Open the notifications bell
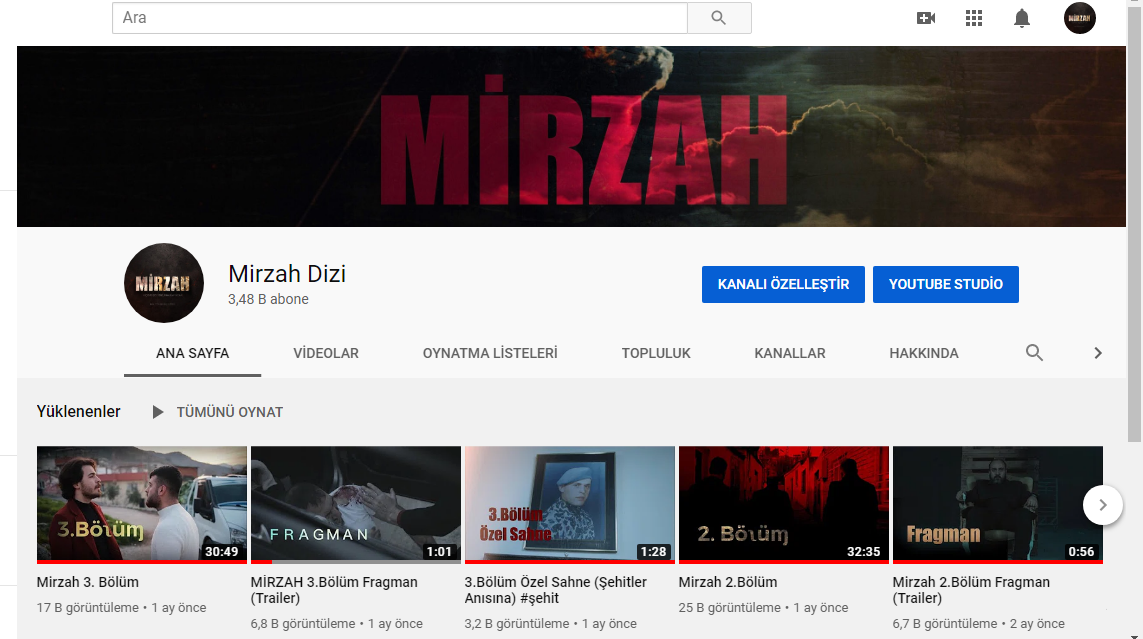The image size is (1143, 639). pyautogui.click(x=1022, y=18)
